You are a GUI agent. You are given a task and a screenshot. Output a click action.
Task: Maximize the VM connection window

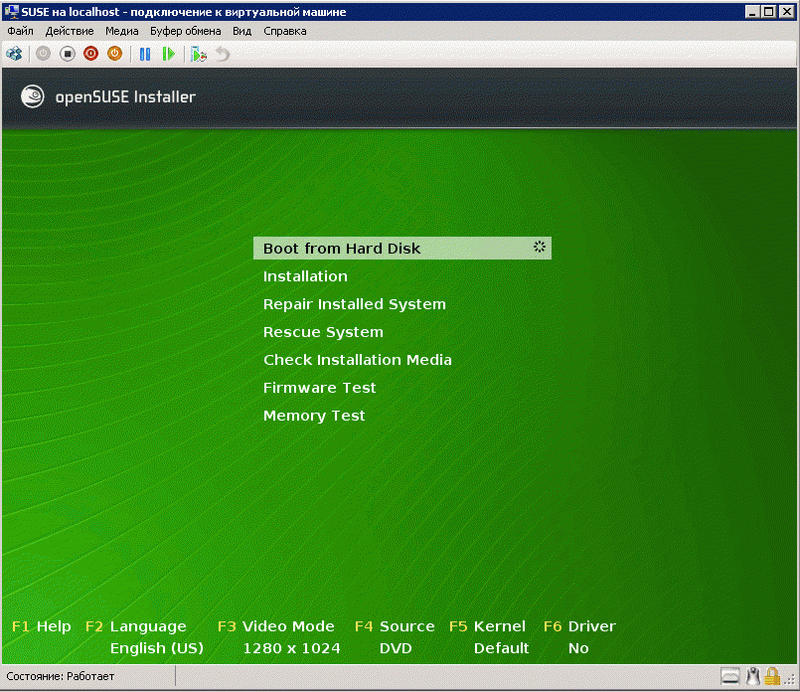click(769, 11)
